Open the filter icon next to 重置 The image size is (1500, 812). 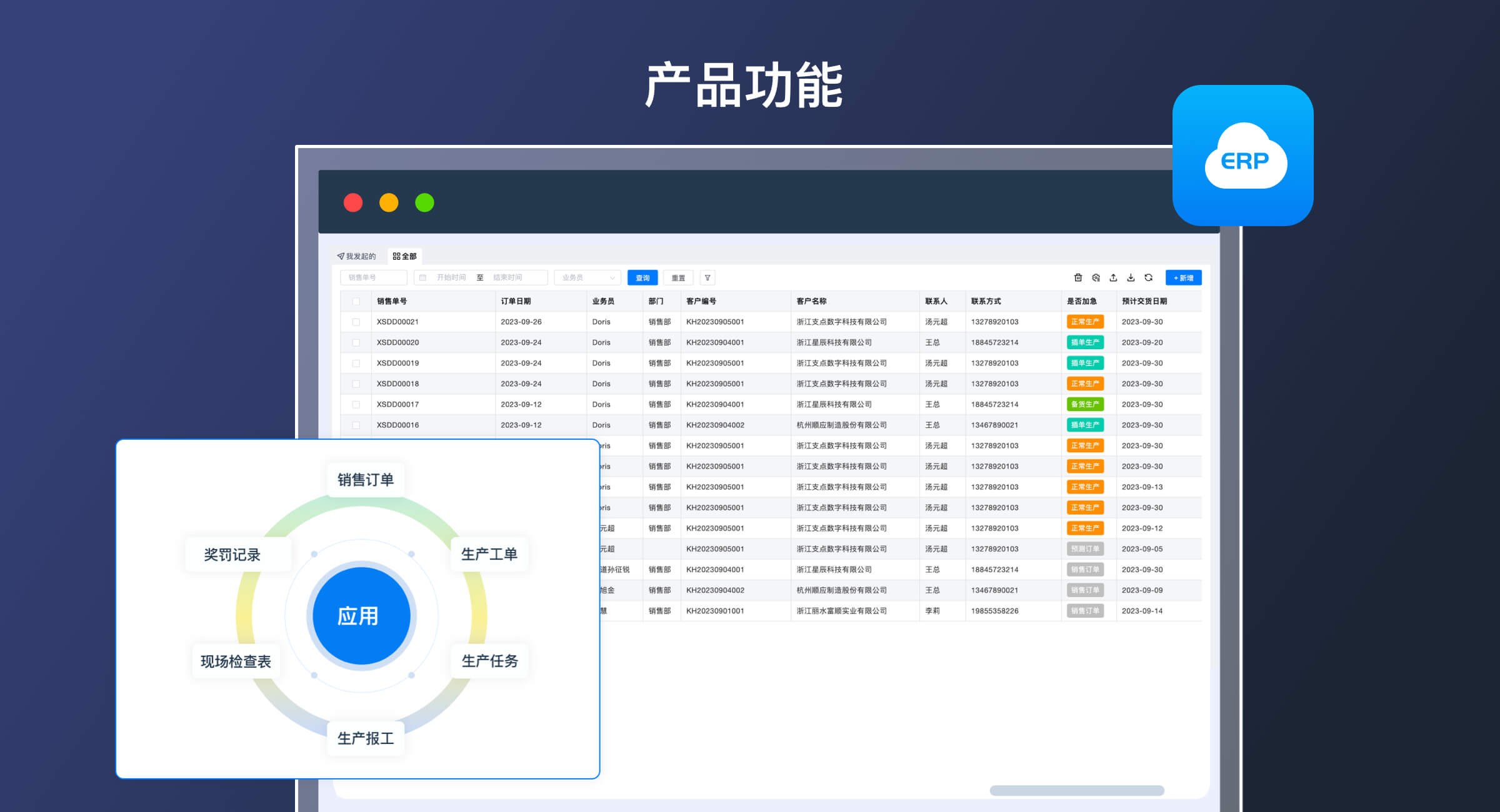[x=706, y=277]
